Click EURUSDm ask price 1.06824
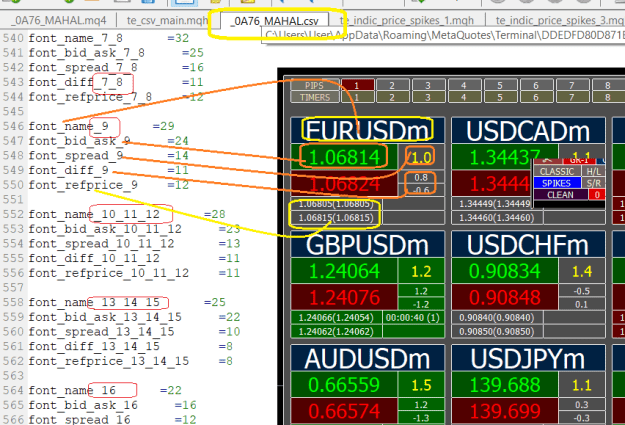 coord(344,184)
